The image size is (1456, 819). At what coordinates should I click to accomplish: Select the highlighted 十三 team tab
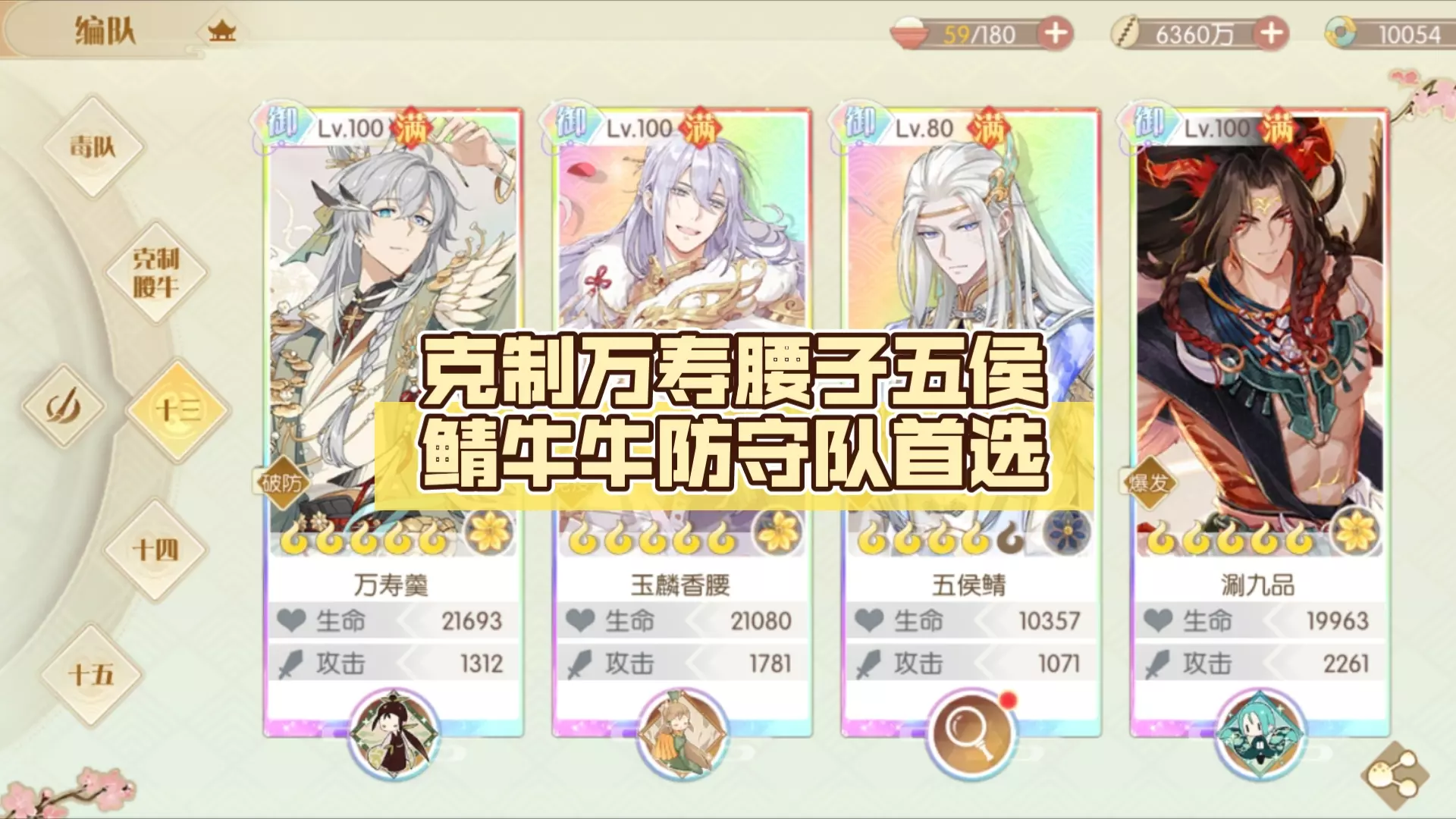coord(177,410)
